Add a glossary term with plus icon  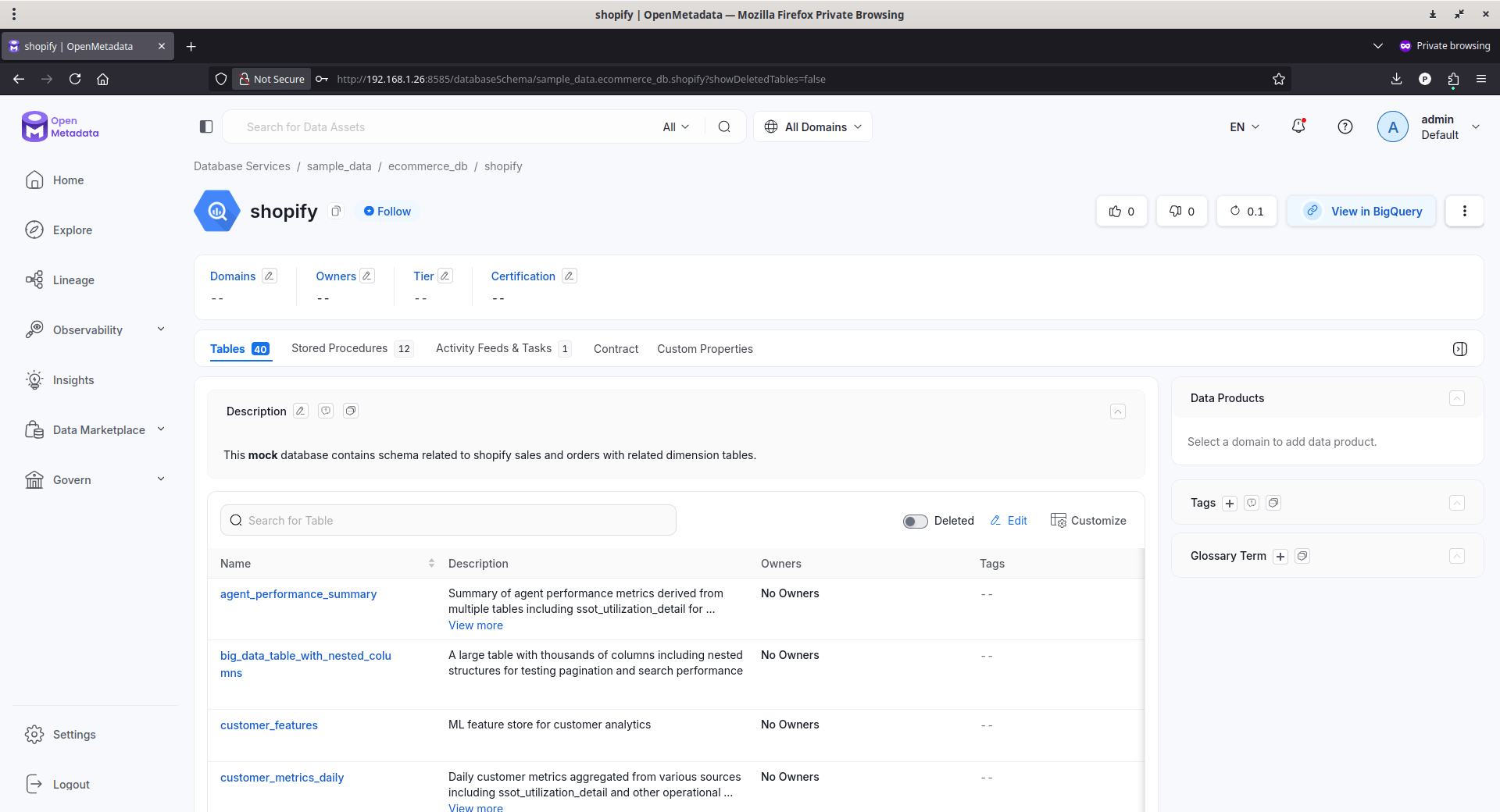click(1280, 556)
